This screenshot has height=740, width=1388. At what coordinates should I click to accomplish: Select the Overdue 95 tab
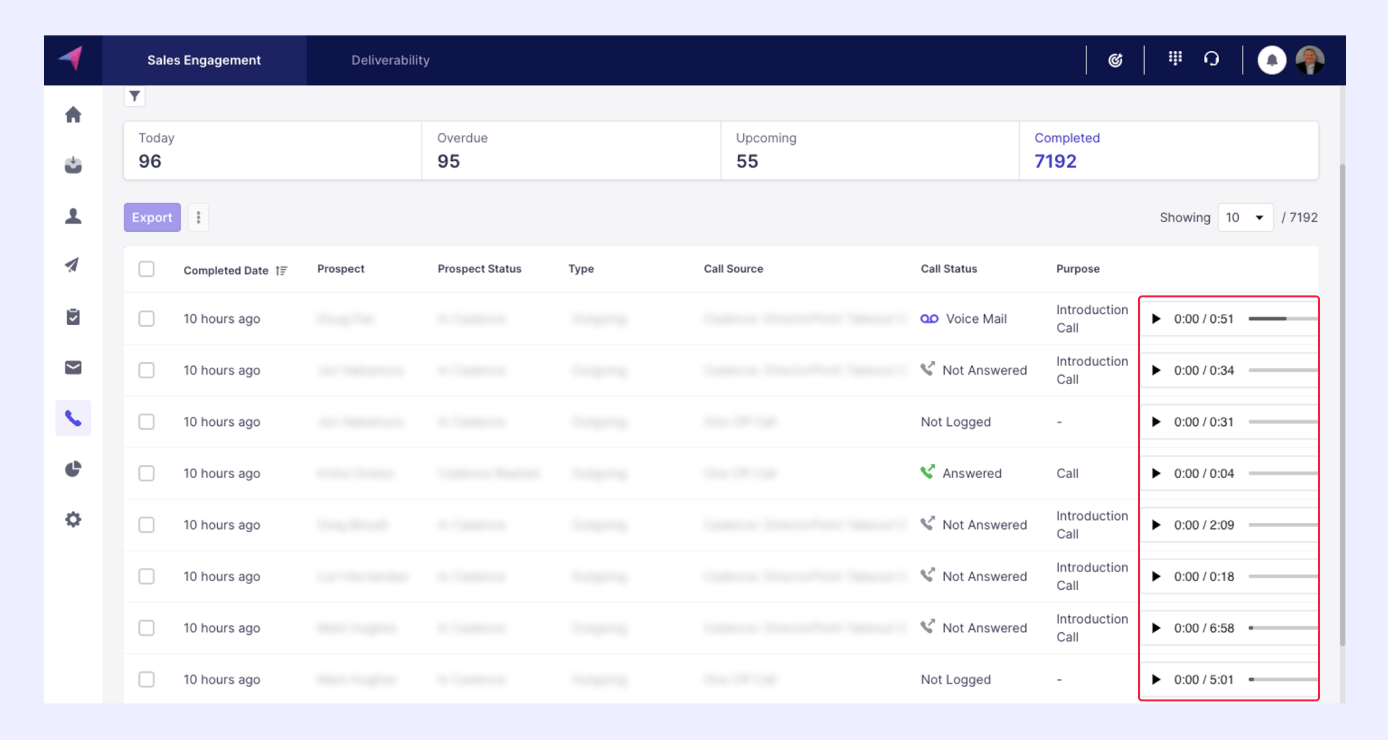click(570, 151)
